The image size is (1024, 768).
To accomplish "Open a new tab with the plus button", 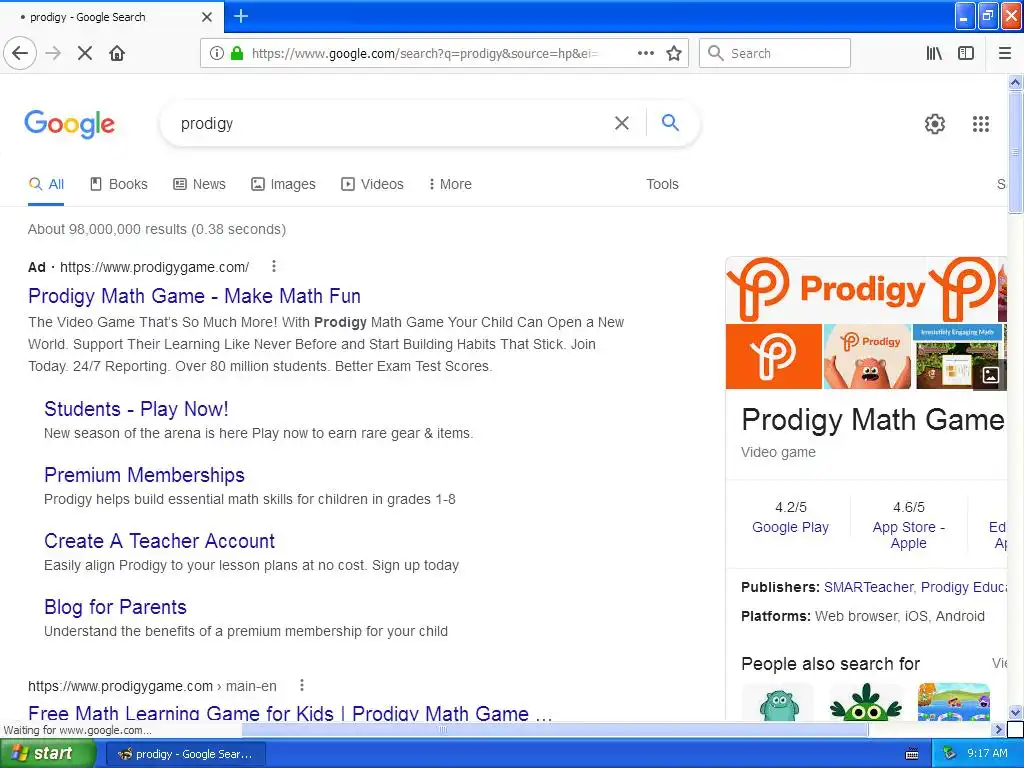I will 240,16.
